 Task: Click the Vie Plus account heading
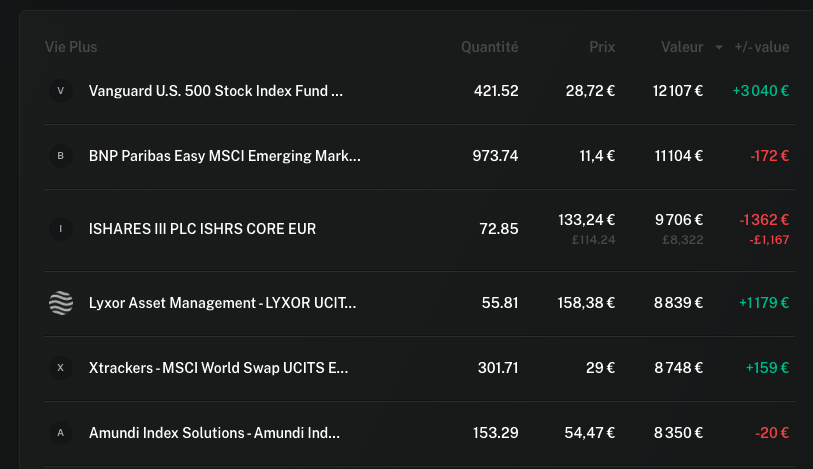click(x=71, y=47)
